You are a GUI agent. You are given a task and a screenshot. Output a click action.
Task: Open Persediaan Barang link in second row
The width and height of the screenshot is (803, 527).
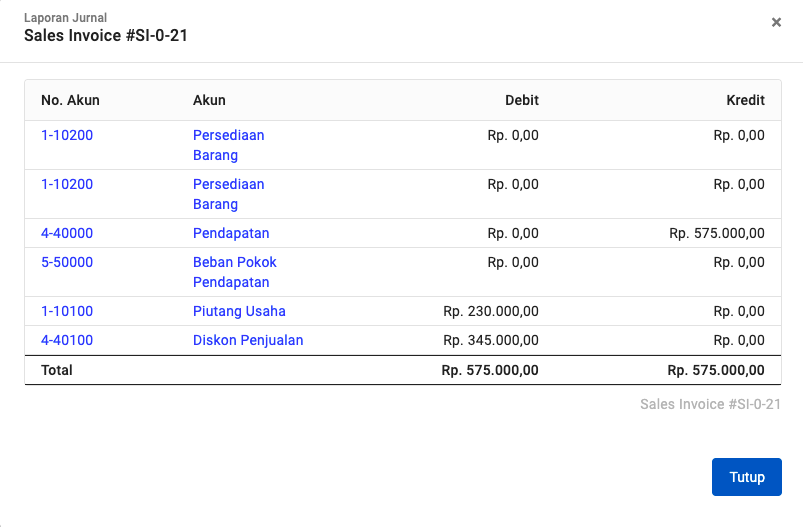point(228,194)
